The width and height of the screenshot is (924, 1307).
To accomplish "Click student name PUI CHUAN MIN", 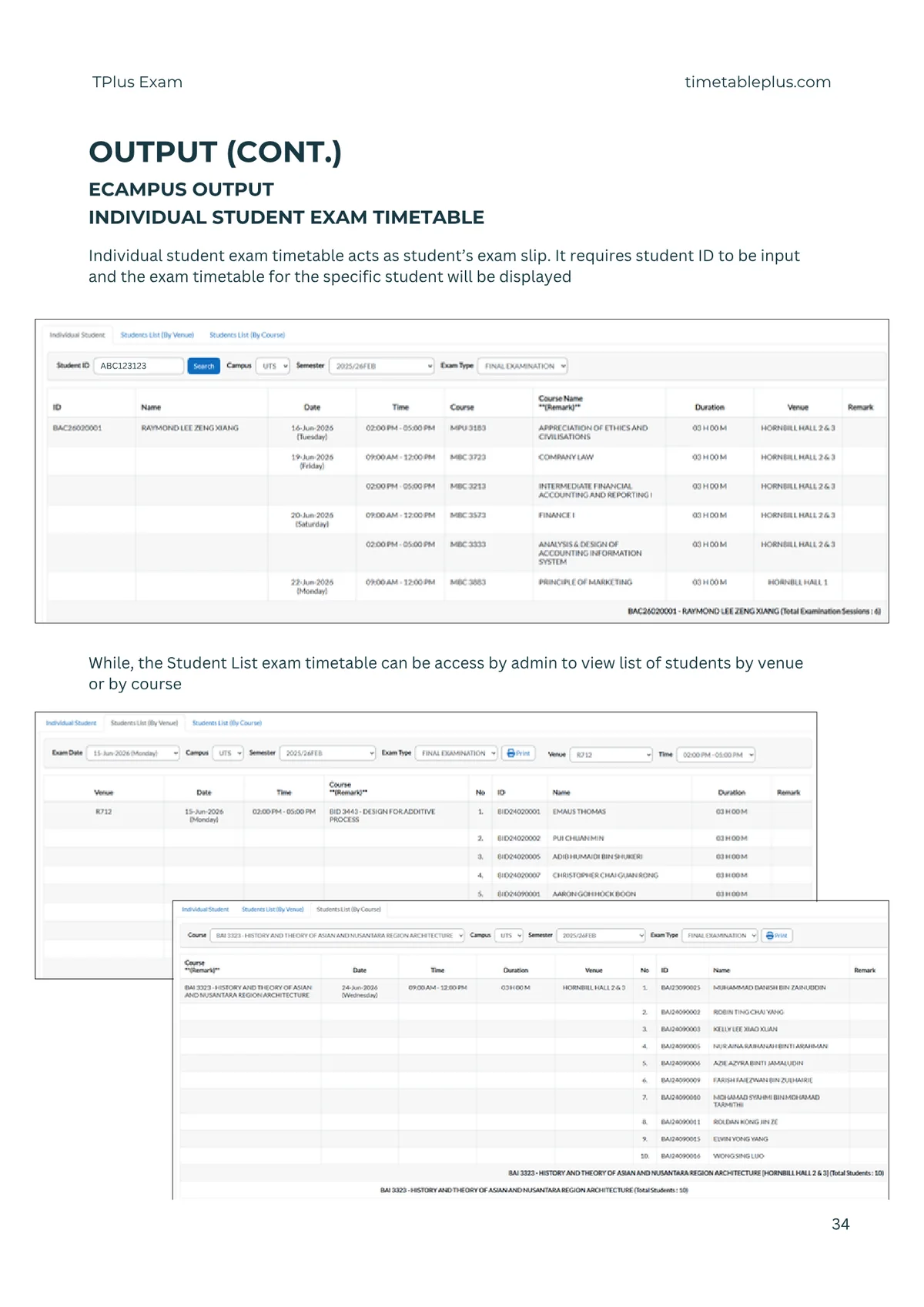I will (x=578, y=838).
